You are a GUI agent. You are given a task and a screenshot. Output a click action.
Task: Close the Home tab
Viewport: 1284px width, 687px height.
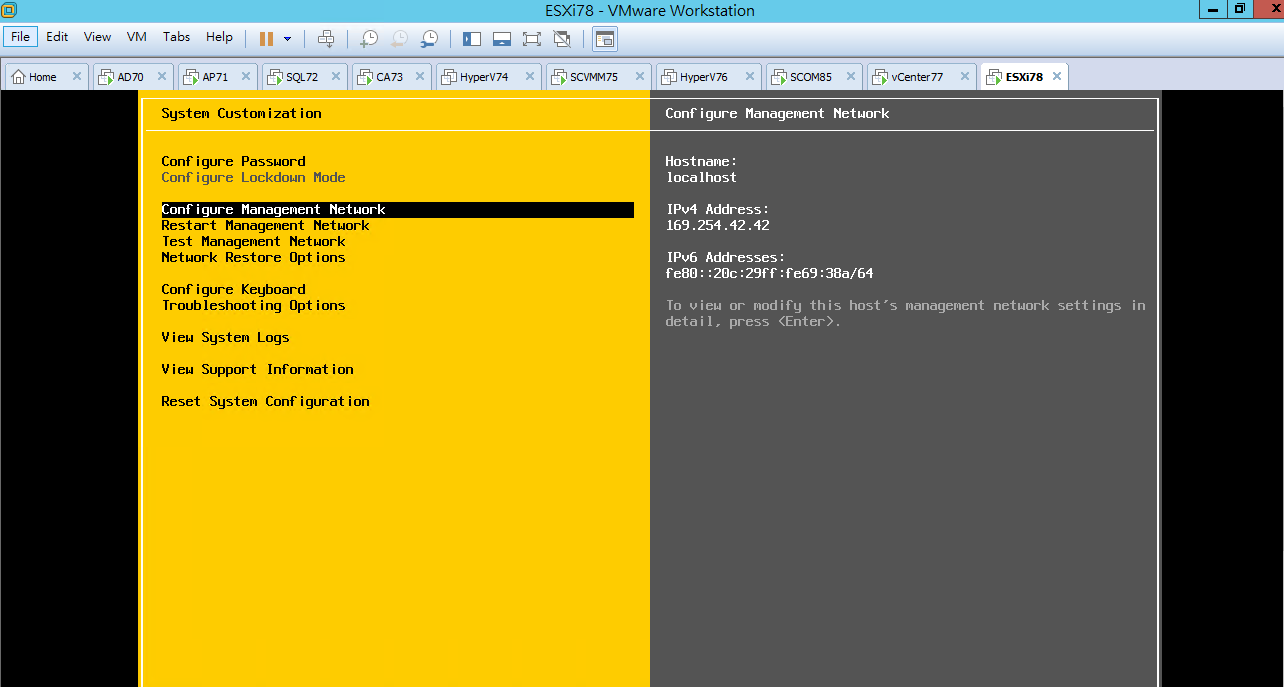point(77,77)
